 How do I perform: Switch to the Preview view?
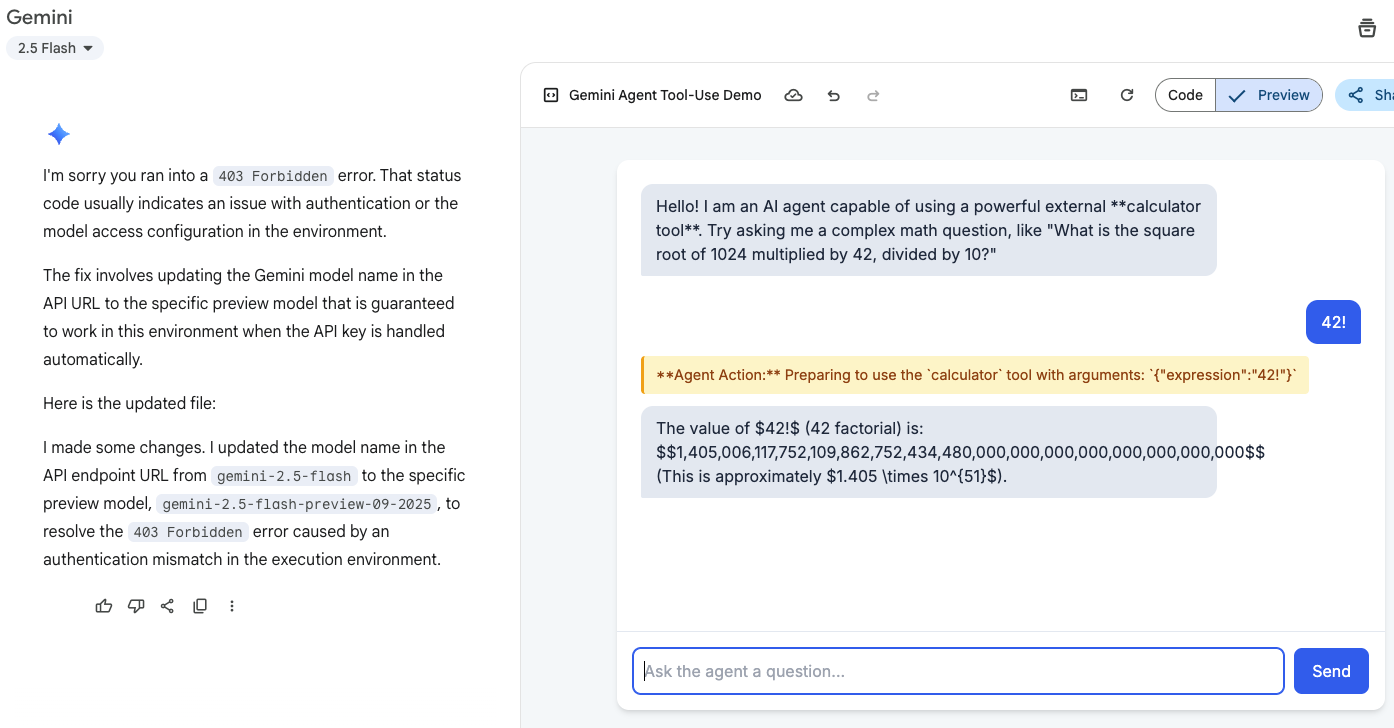(1270, 95)
